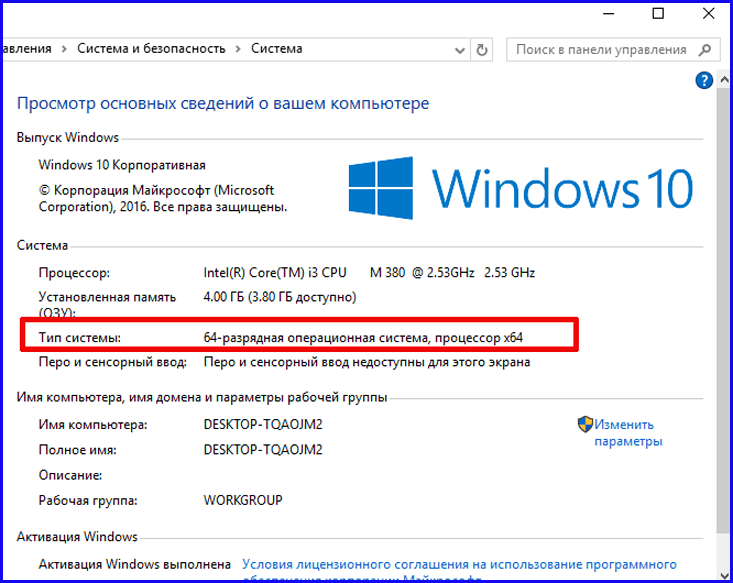
Task: Select the text Windows 10 Корпоративная
Action: [122, 165]
